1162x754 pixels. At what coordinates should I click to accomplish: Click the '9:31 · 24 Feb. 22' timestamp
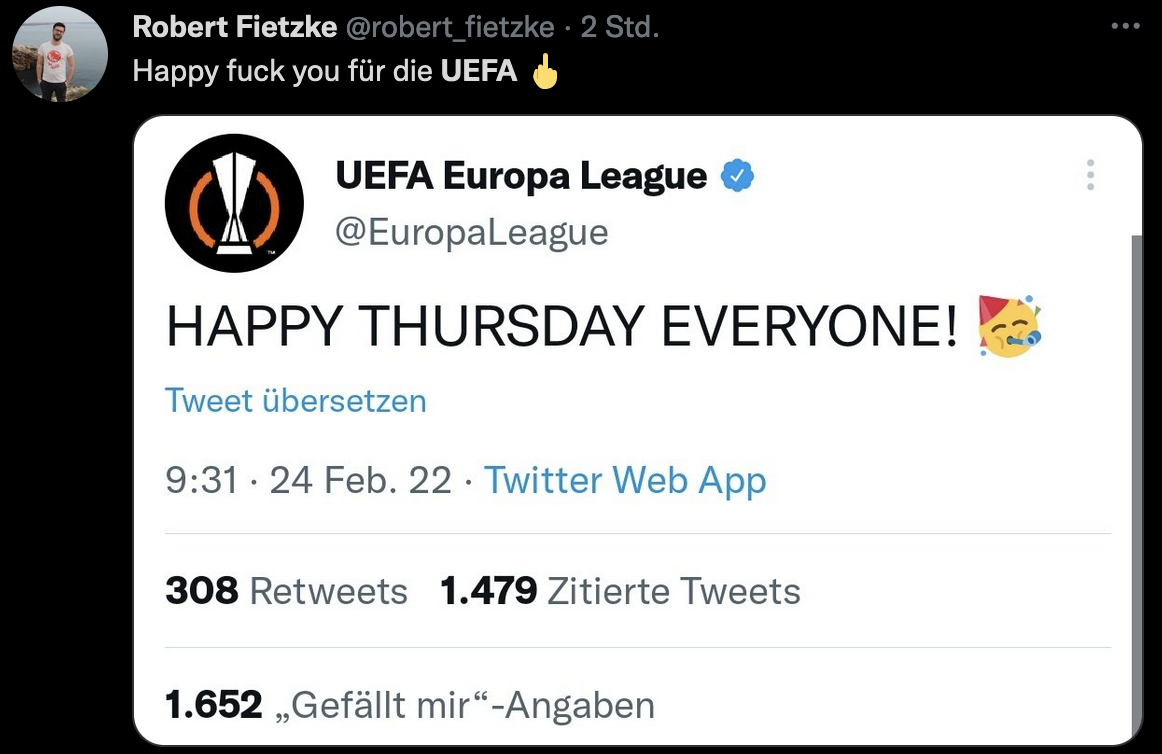tap(309, 481)
